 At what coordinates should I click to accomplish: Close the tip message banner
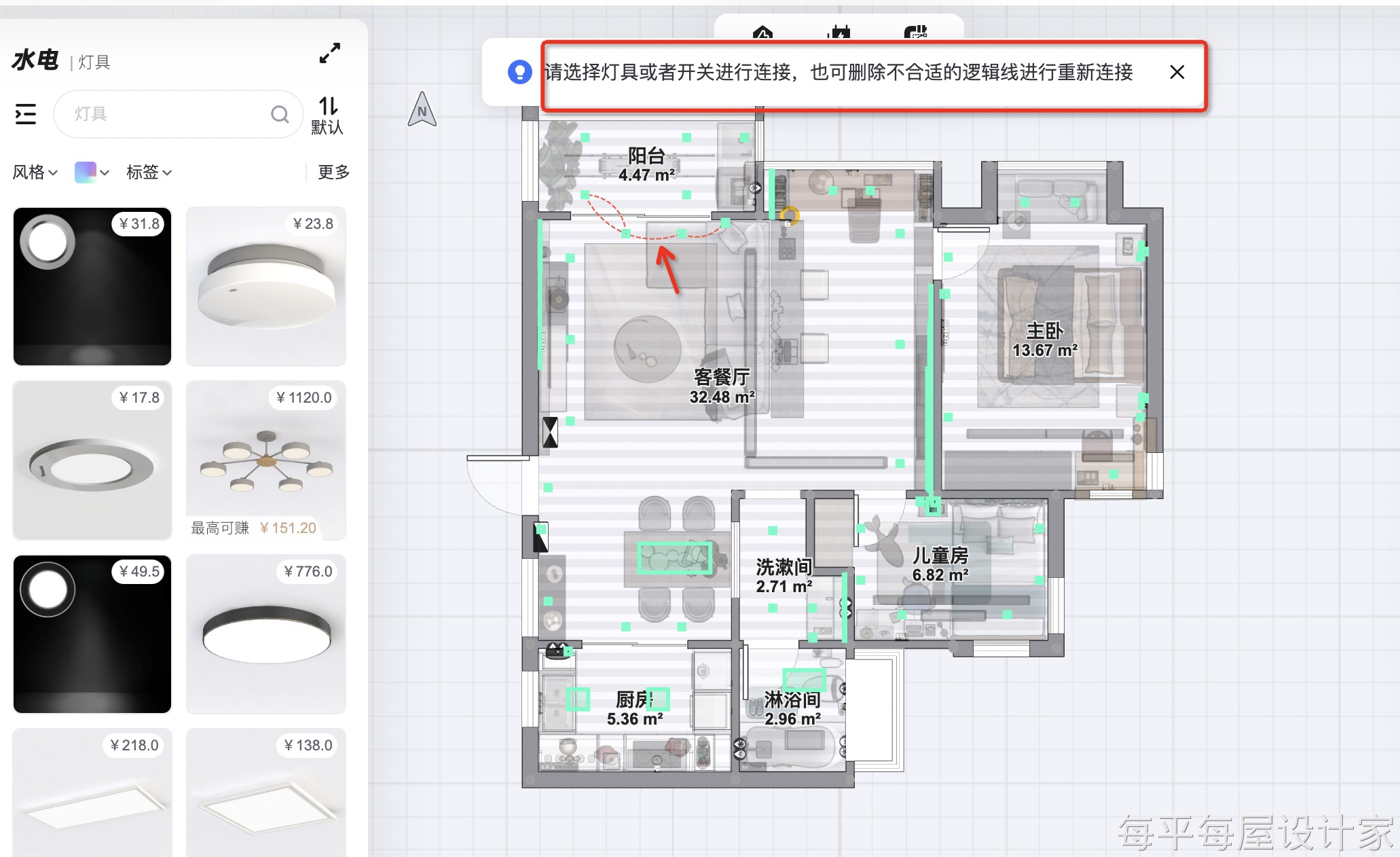1177,72
